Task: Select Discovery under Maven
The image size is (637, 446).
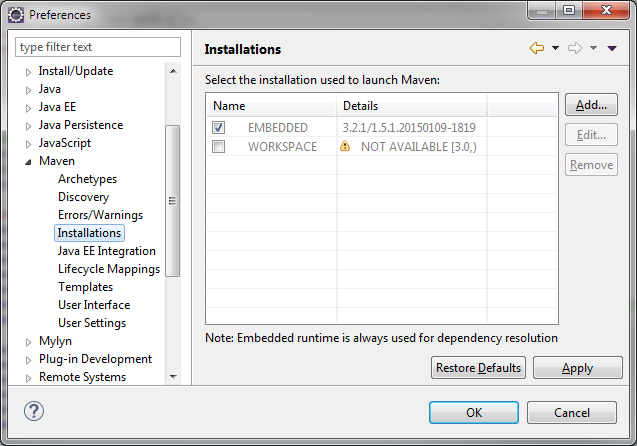Action: (x=83, y=197)
